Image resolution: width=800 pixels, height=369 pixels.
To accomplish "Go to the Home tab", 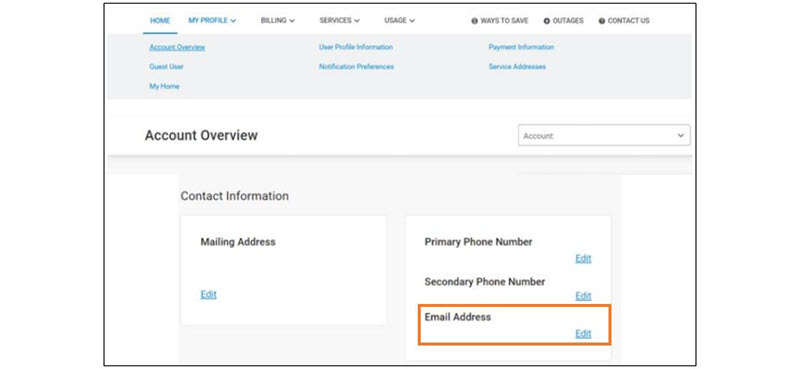I will pyautogui.click(x=160, y=21).
